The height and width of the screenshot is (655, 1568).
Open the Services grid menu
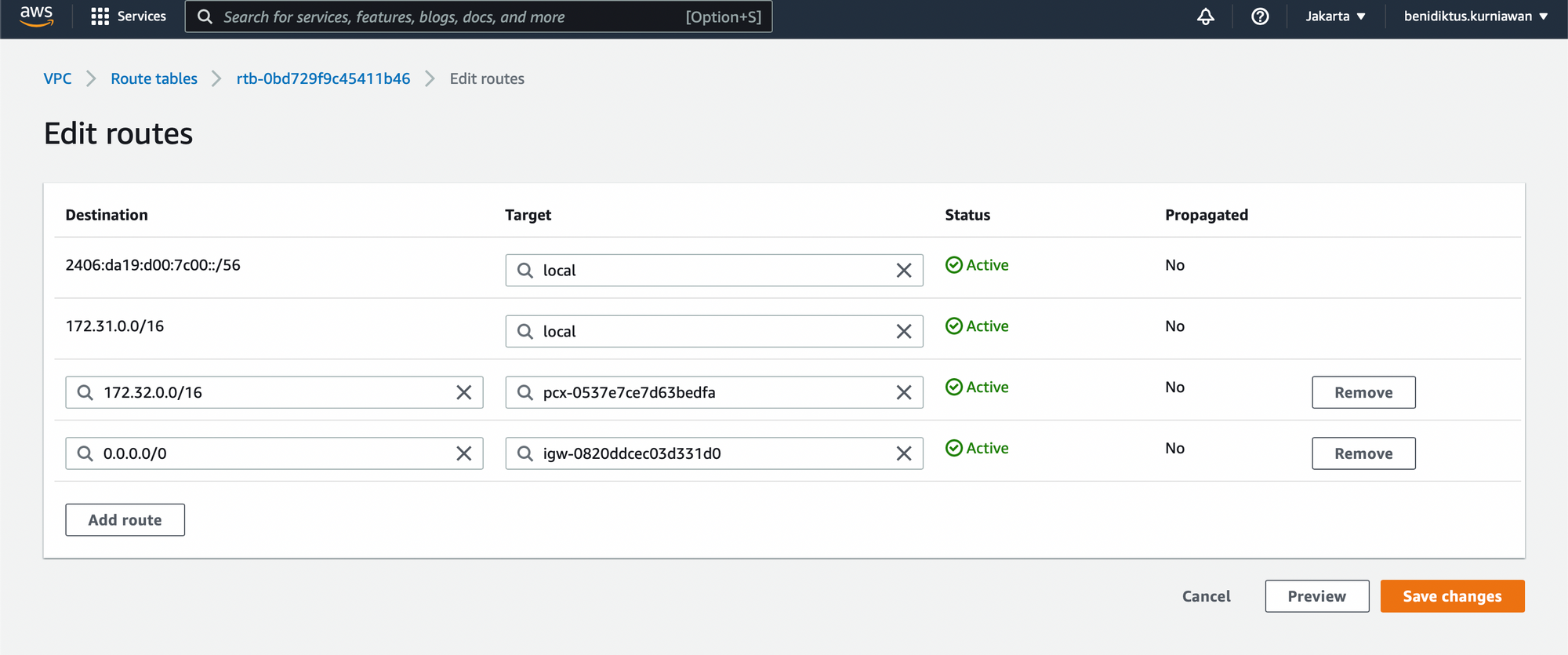tap(129, 16)
